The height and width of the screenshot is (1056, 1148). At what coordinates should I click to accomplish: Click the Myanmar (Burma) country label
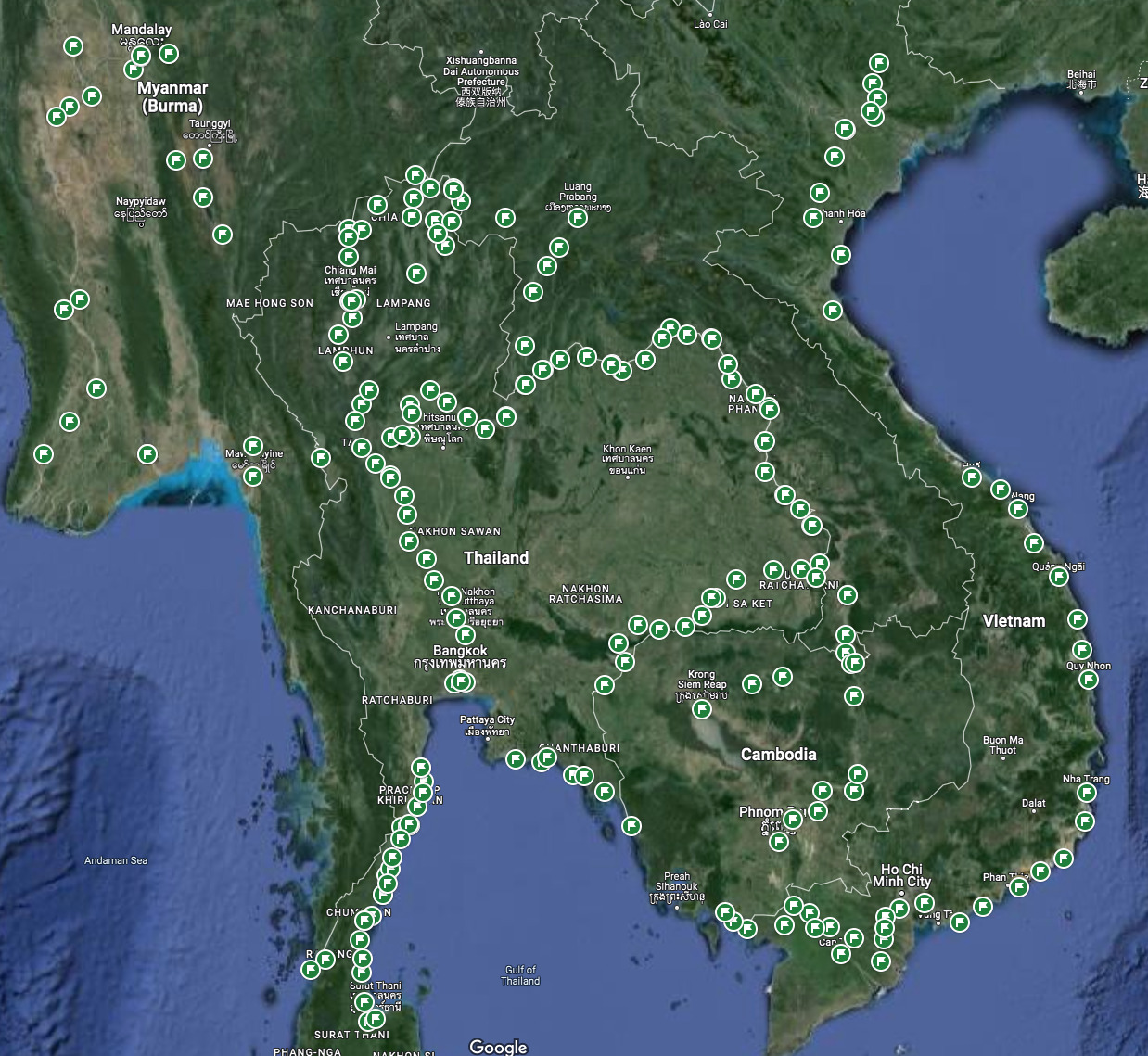coord(172,96)
